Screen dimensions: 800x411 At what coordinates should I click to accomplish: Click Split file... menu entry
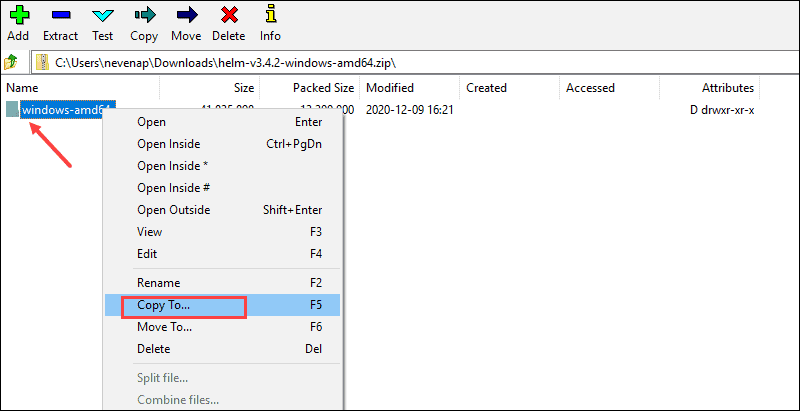coord(222,378)
